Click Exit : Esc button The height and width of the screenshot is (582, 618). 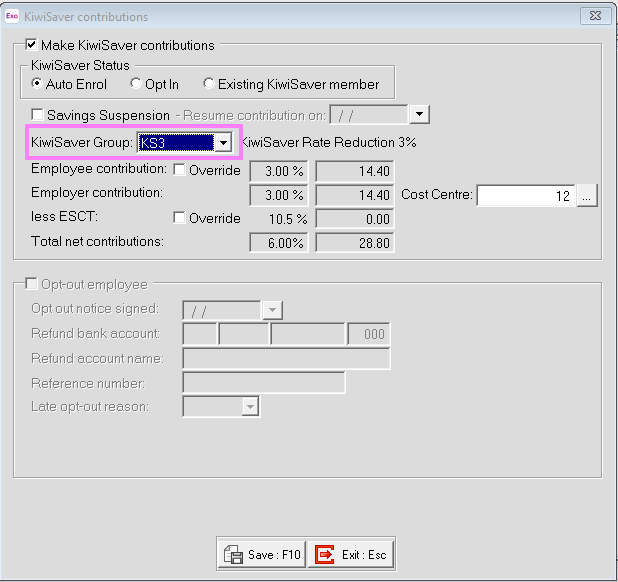pyautogui.click(x=351, y=554)
